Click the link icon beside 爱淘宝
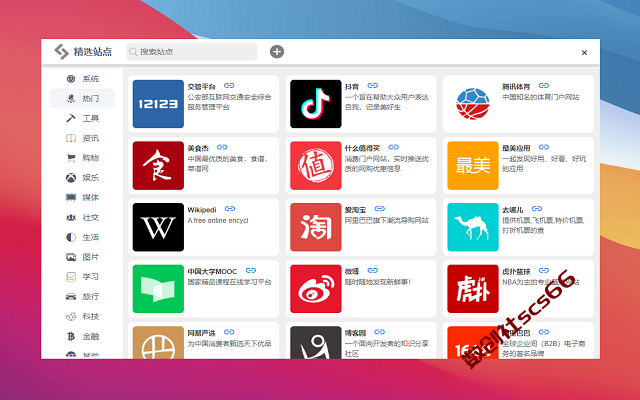The height and width of the screenshot is (400, 640). tap(380, 209)
